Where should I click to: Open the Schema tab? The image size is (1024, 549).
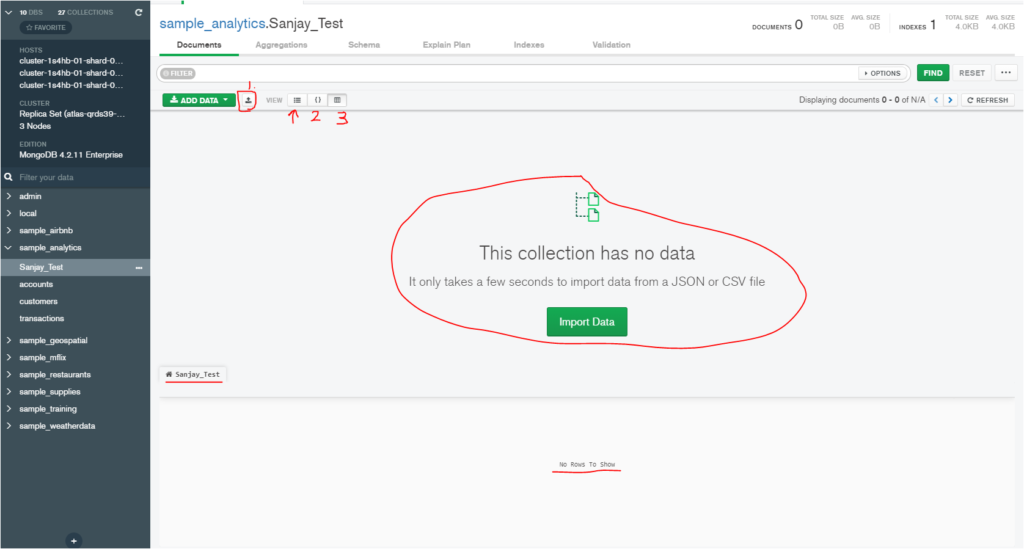click(364, 45)
